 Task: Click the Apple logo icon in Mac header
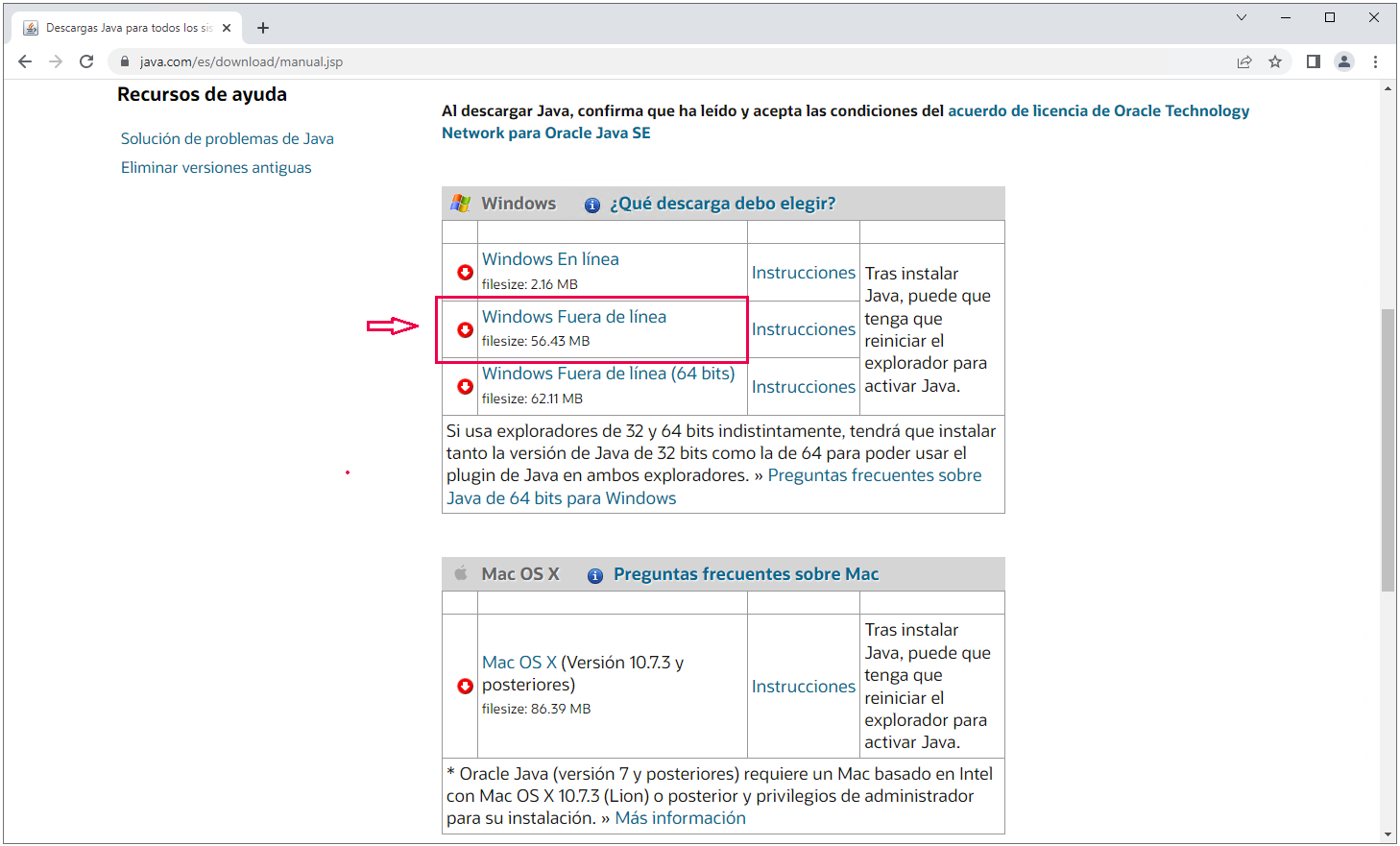tap(461, 573)
